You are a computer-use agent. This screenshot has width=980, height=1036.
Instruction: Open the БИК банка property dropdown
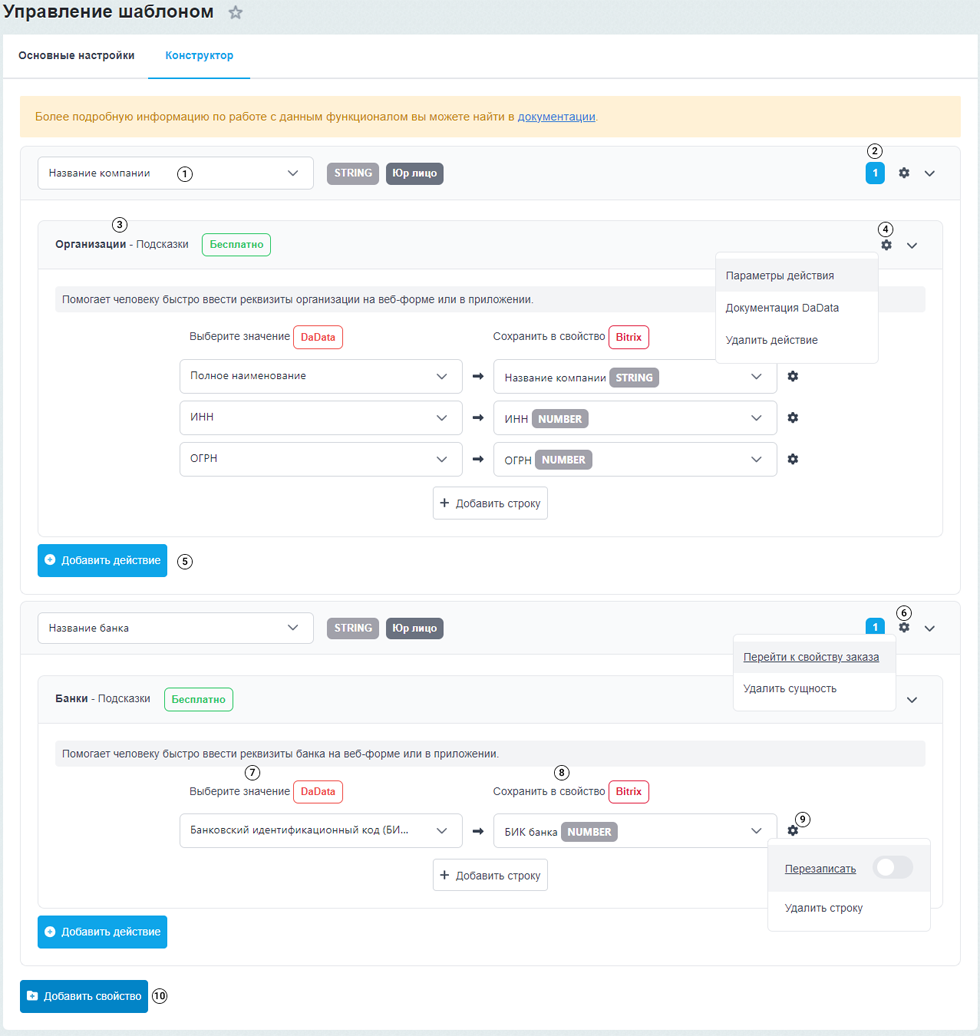point(635,831)
